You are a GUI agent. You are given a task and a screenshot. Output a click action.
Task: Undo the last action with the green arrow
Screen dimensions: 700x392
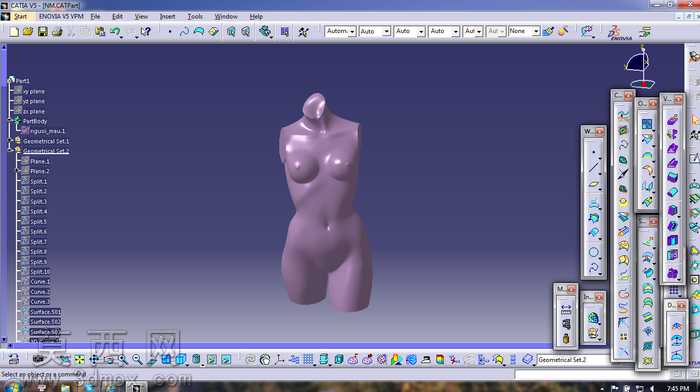click(x=115, y=32)
